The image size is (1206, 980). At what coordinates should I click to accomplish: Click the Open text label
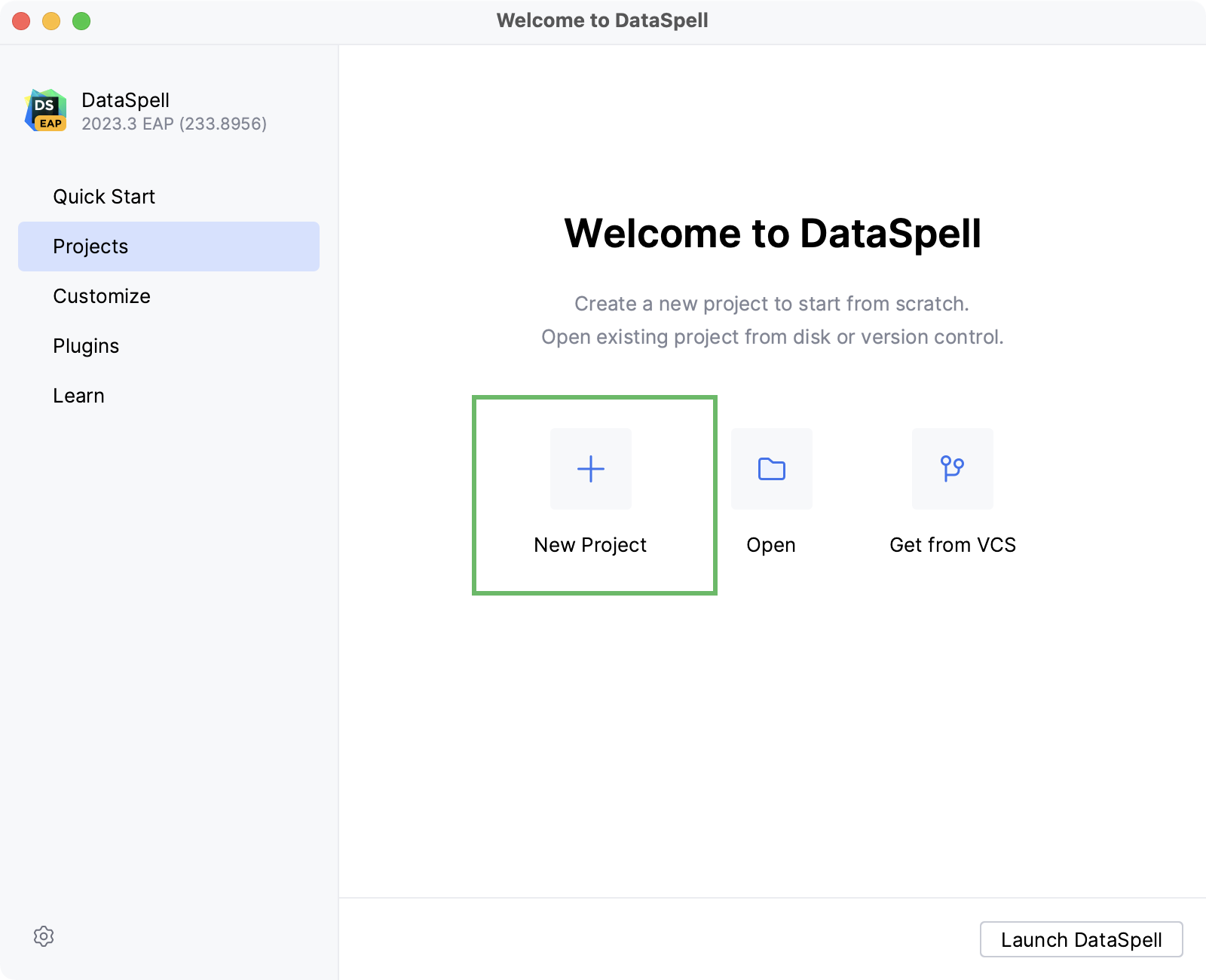point(771,545)
